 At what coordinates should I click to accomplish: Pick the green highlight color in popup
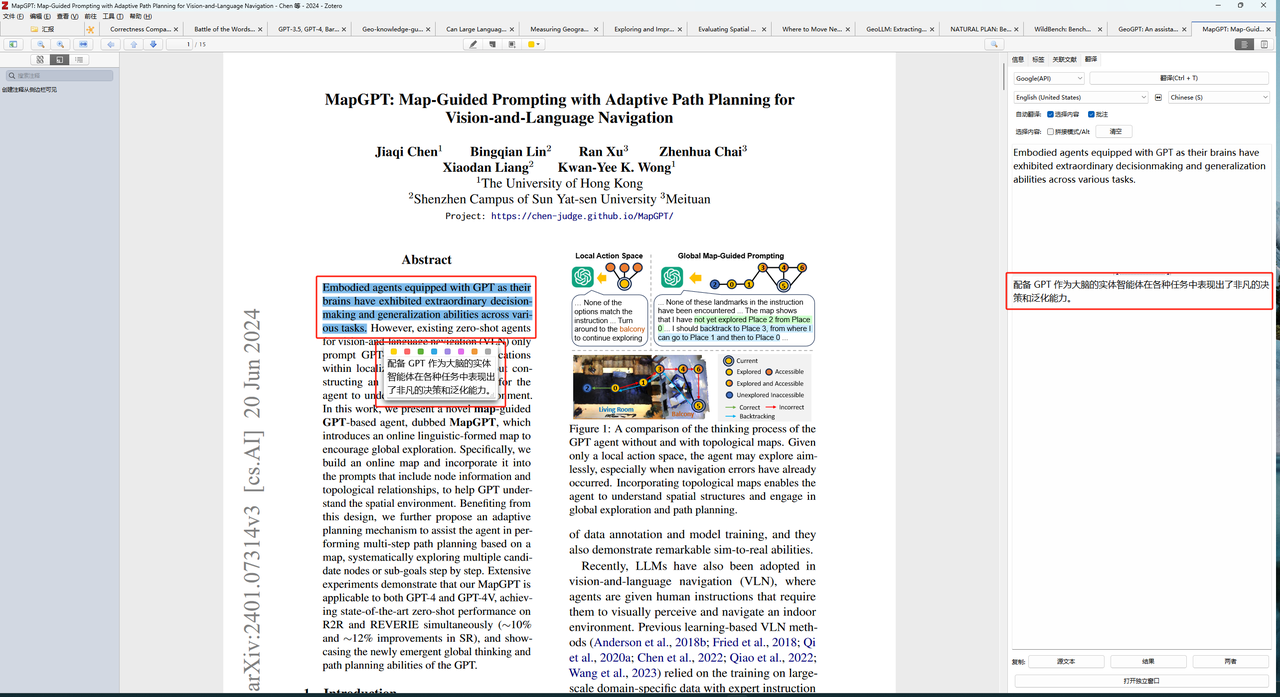point(421,351)
